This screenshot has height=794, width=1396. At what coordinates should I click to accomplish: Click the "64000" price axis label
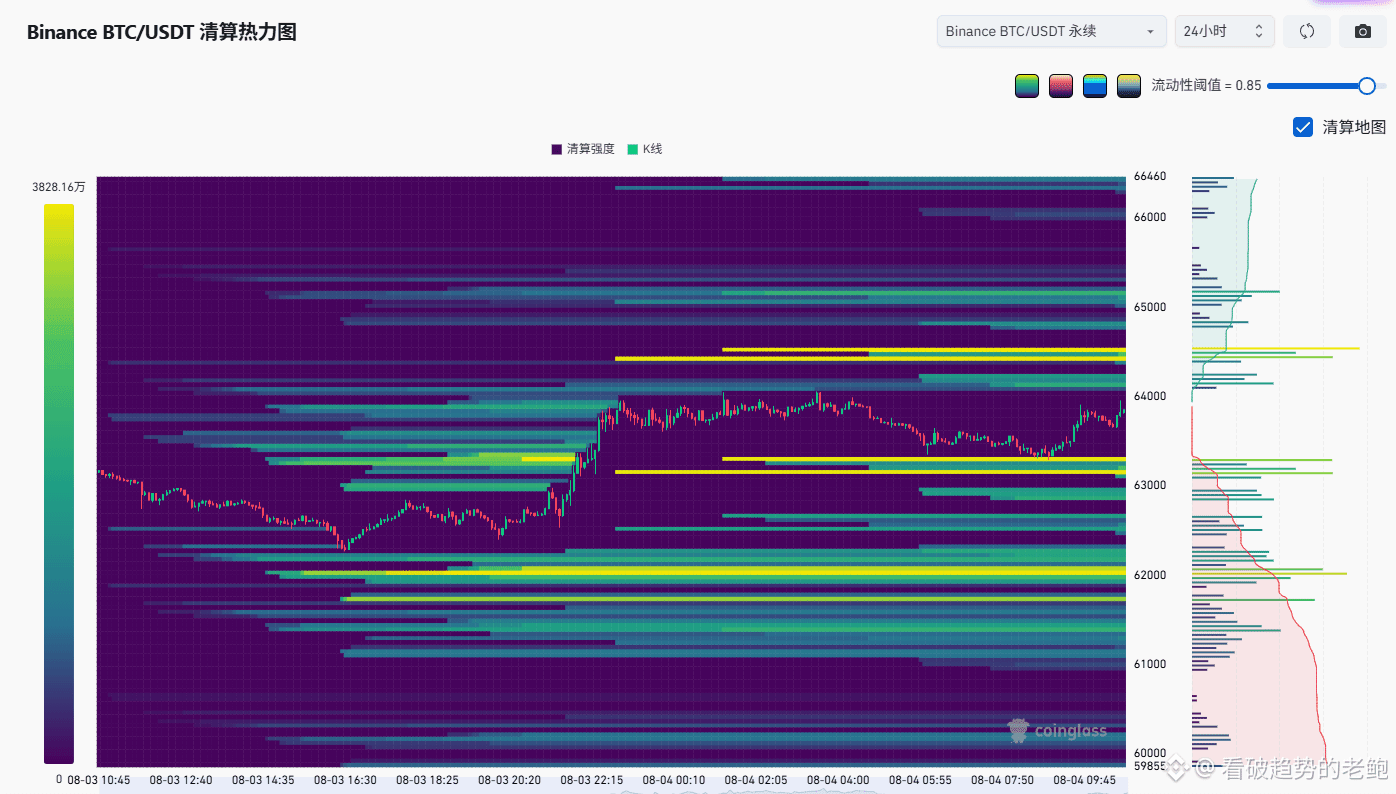tap(1150, 396)
